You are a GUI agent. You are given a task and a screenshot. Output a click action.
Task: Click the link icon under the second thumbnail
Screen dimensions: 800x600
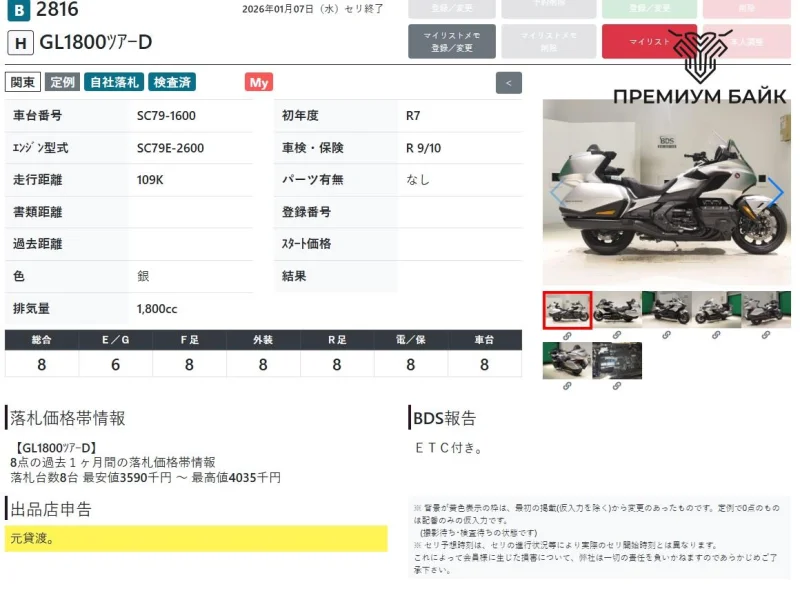[x=617, y=336]
